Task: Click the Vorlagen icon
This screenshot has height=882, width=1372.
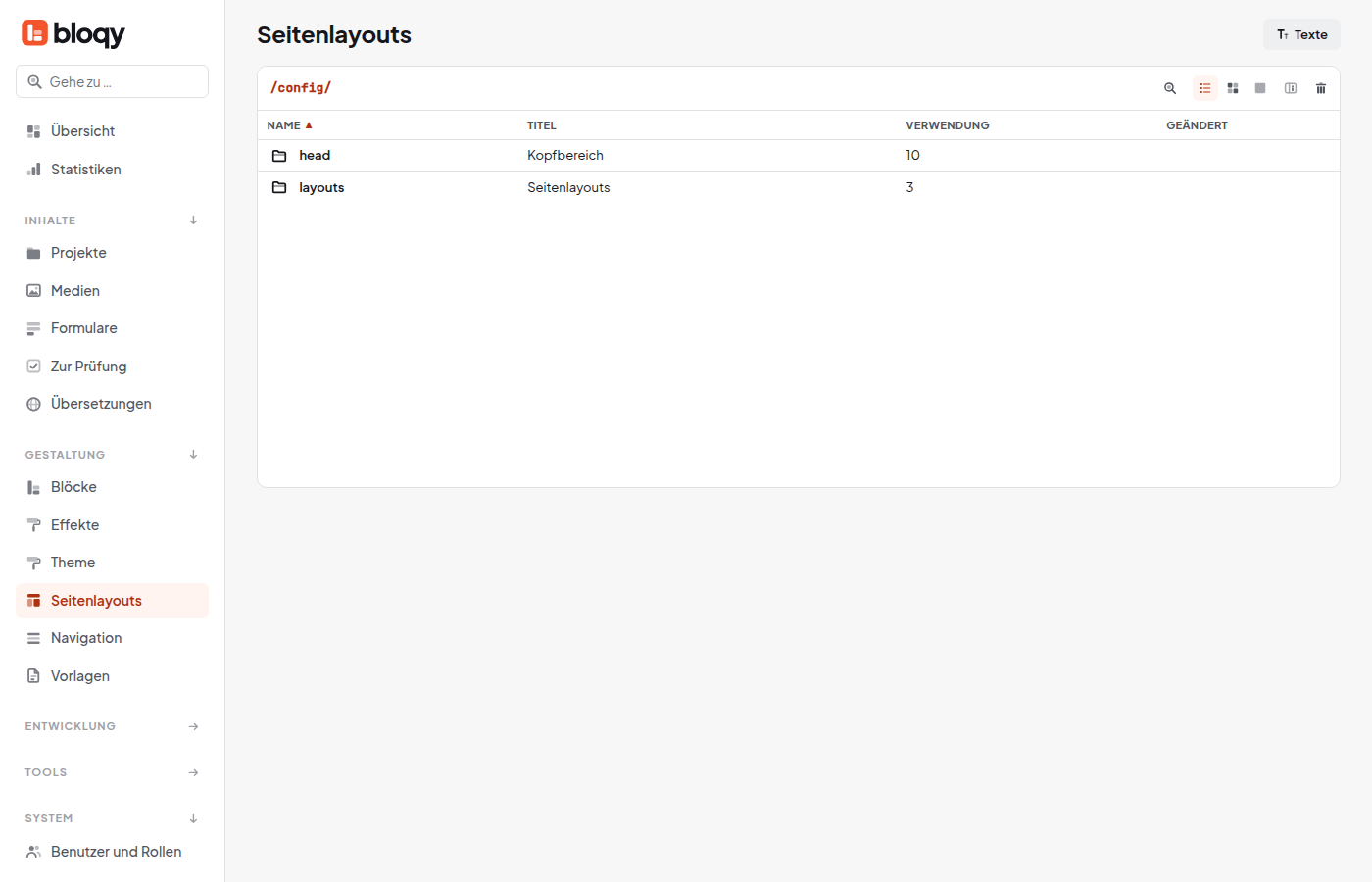Action: 33,676
